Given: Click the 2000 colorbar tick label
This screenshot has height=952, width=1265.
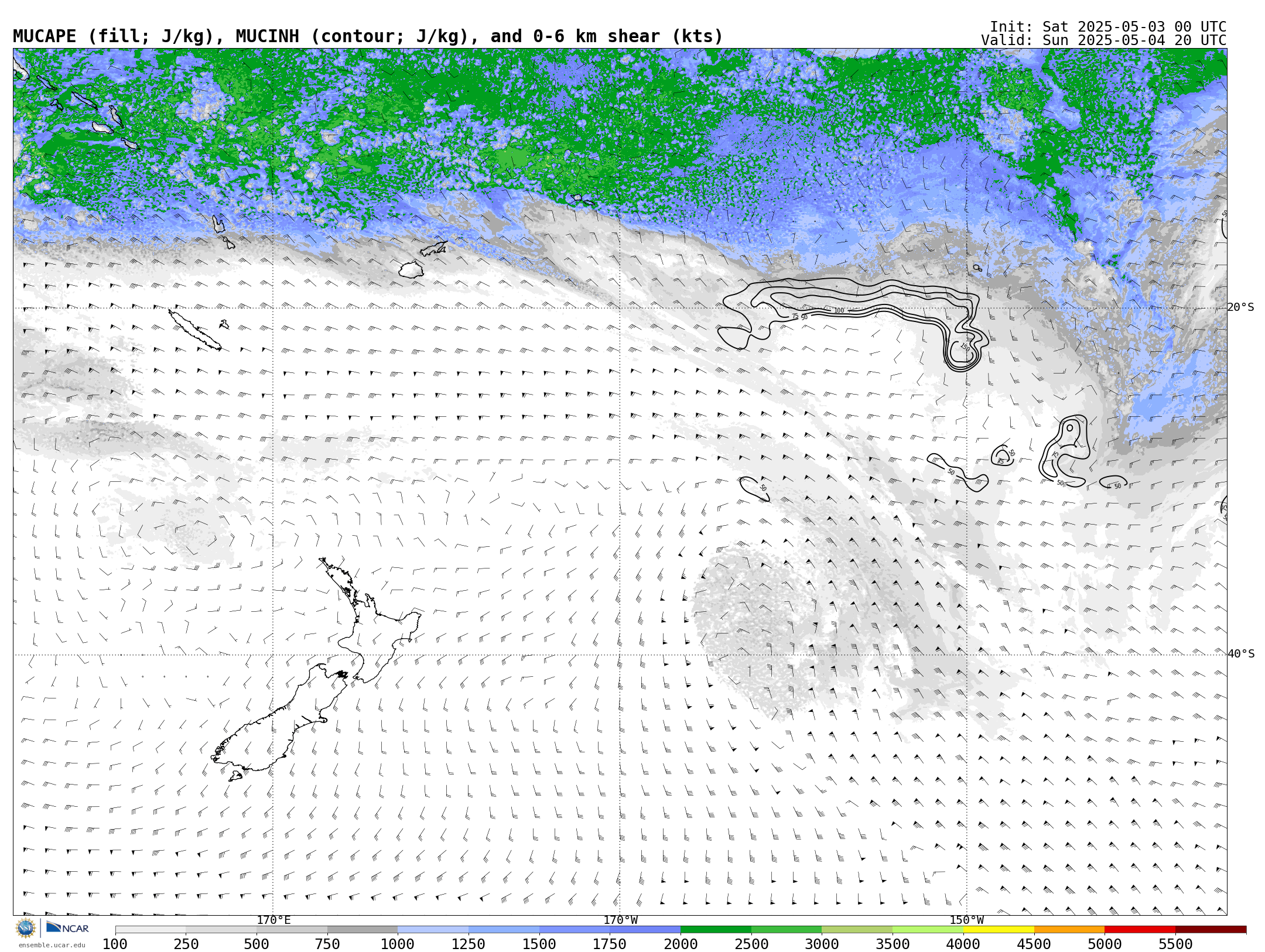Looking at the screenshot, I should tap(681, 944).
